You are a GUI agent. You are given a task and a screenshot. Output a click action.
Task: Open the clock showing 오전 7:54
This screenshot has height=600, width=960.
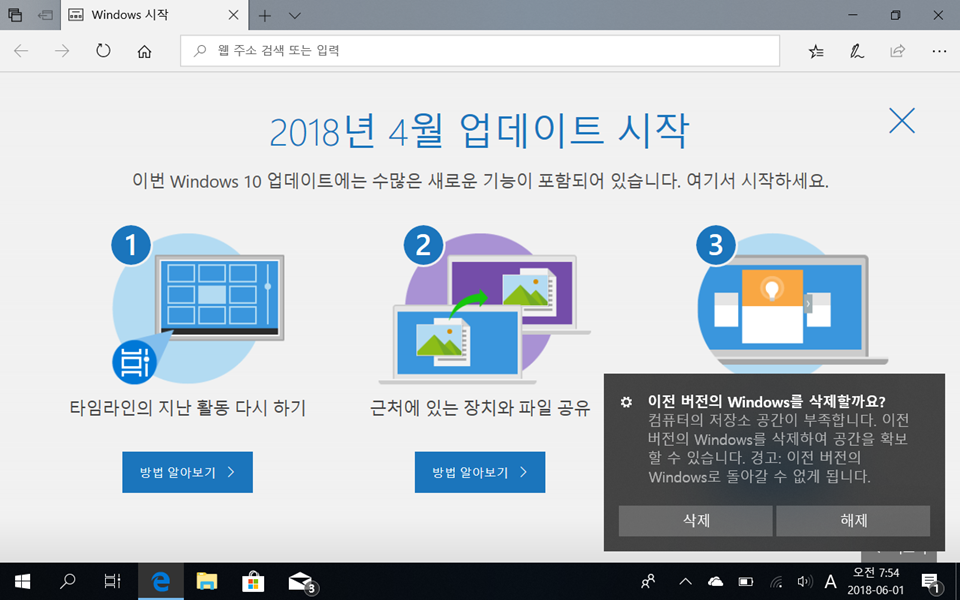click(x=876, y=581)
